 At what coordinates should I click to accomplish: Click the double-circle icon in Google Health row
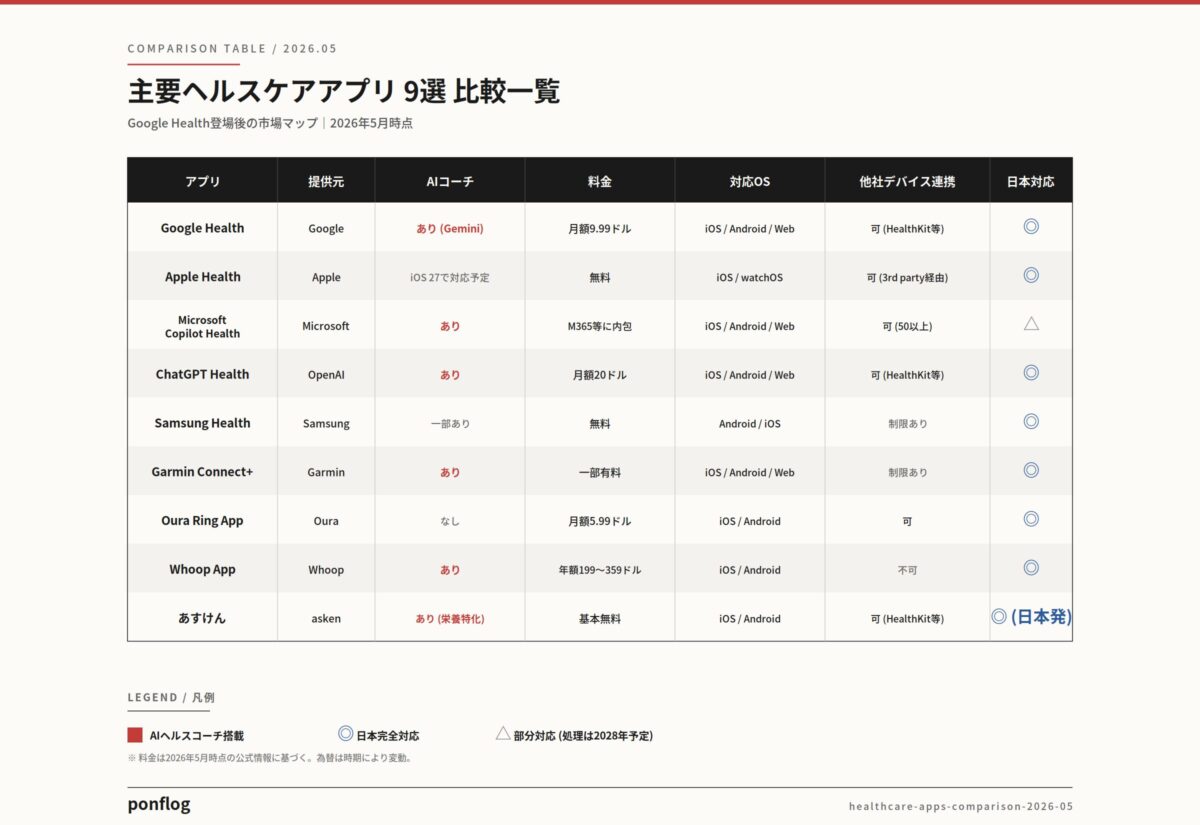click(1031, 227)
